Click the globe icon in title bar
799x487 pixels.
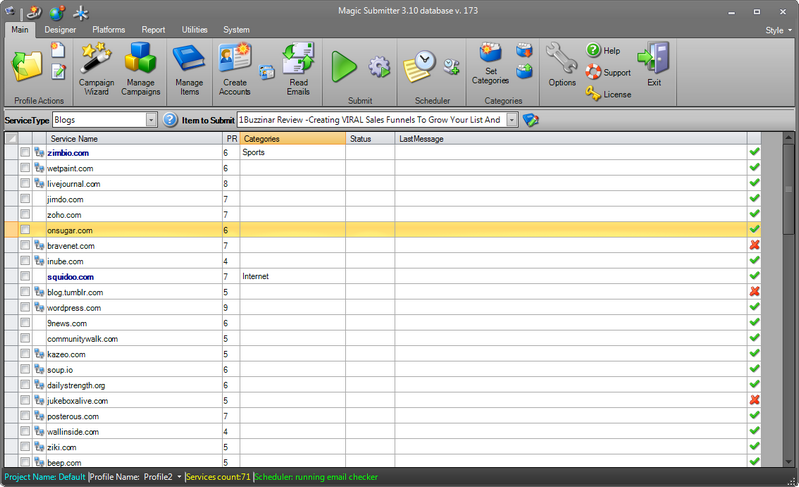click(x=57, y=13)
